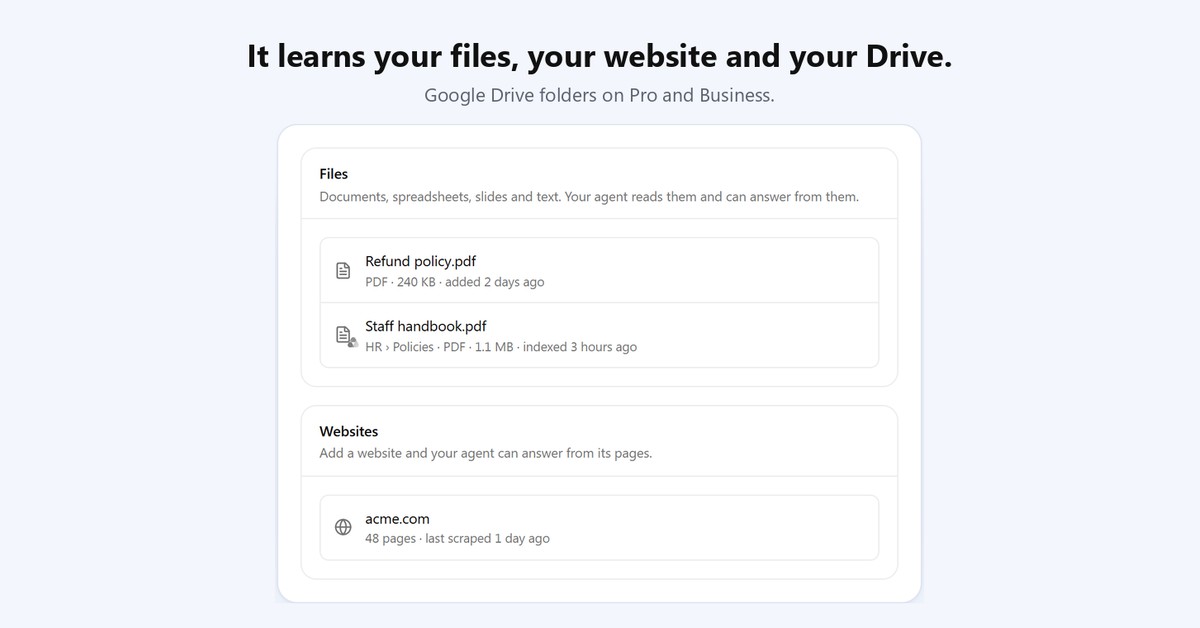1200x628 pixels.
Task: Click the Websites section heading
Action: (x=349, y=432)
